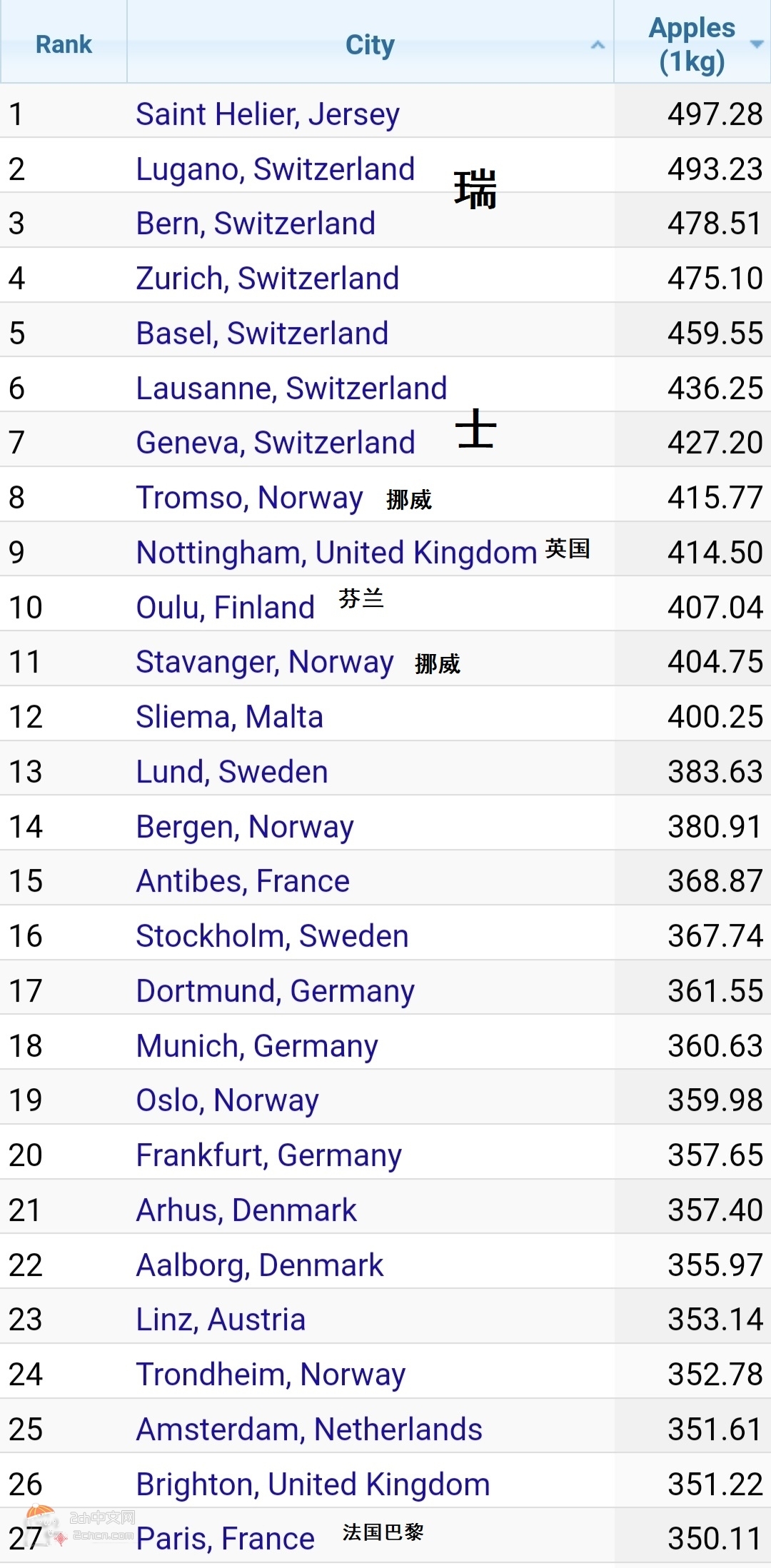The width and height of the screenshot is (771, 1568).
Task: Click the Apples (1kg) header label
Action: tap(691, 44)
